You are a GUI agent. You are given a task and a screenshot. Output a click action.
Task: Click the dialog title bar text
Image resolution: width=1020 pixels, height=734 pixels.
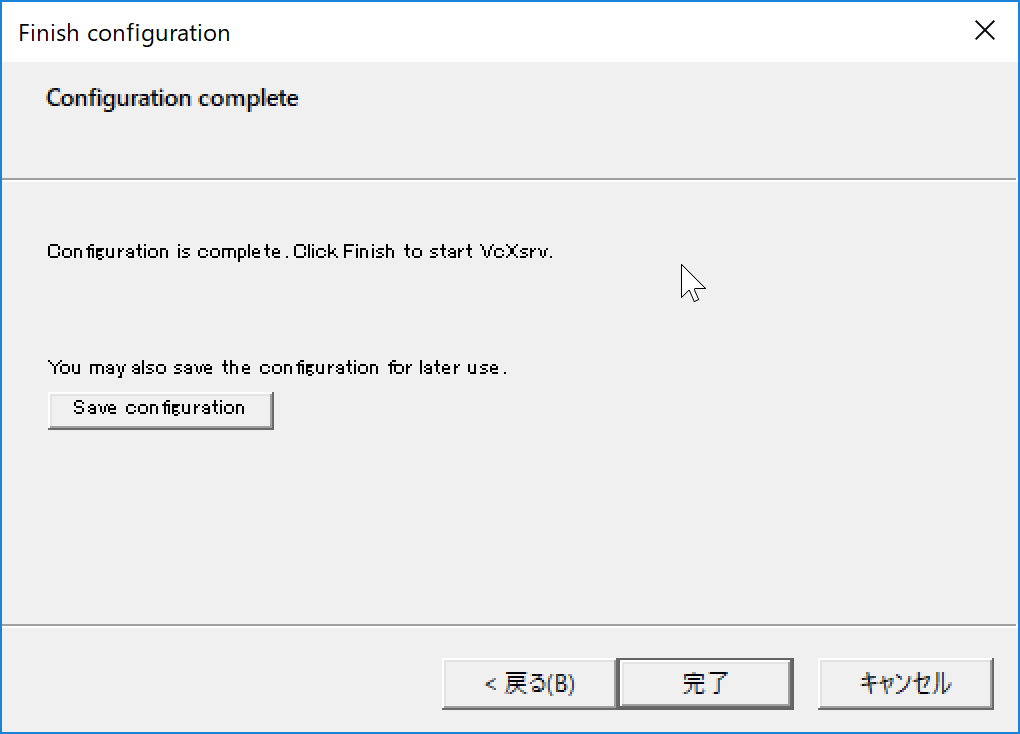tap(123, 32)
